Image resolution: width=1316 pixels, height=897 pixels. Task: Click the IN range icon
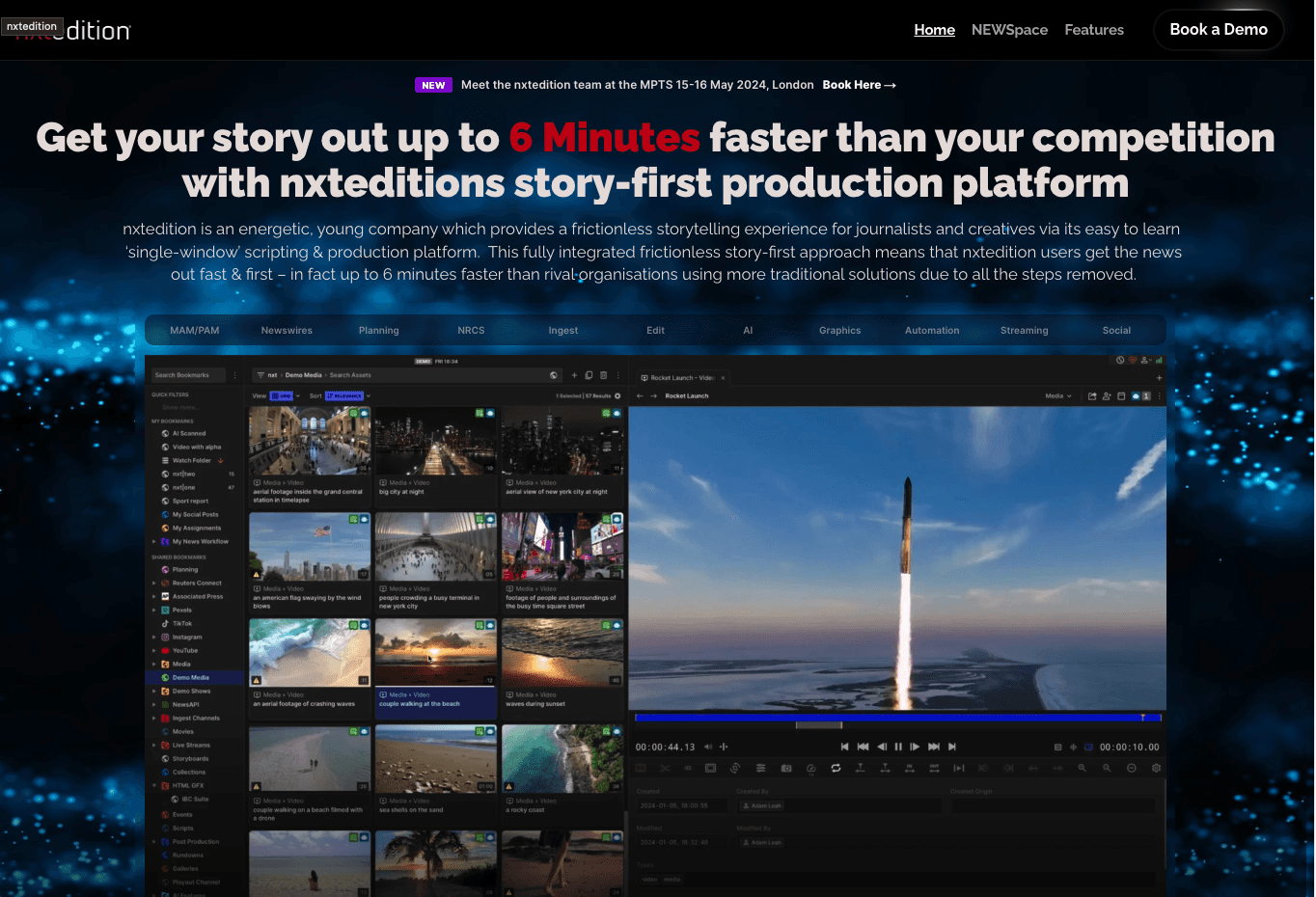pos(909,769)
